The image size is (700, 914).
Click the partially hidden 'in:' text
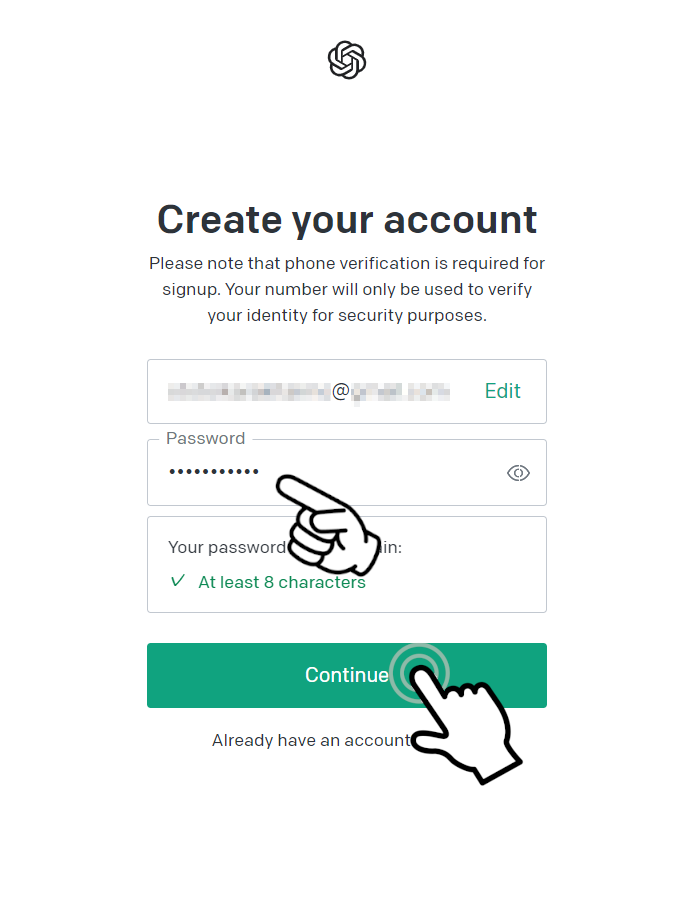[391, 547]
